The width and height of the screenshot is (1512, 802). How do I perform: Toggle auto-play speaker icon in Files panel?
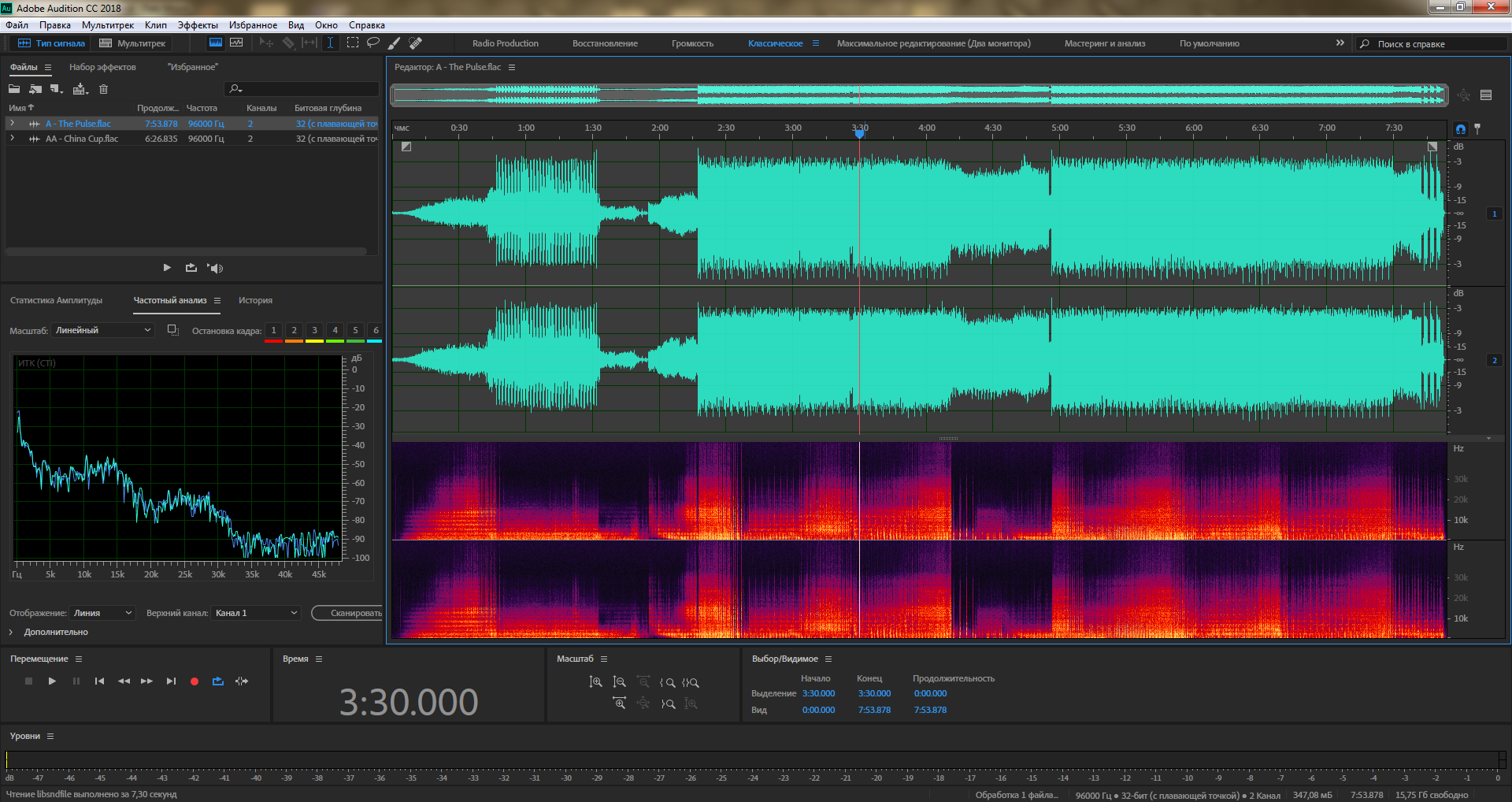pyautogui.click(x=215, y=268)
